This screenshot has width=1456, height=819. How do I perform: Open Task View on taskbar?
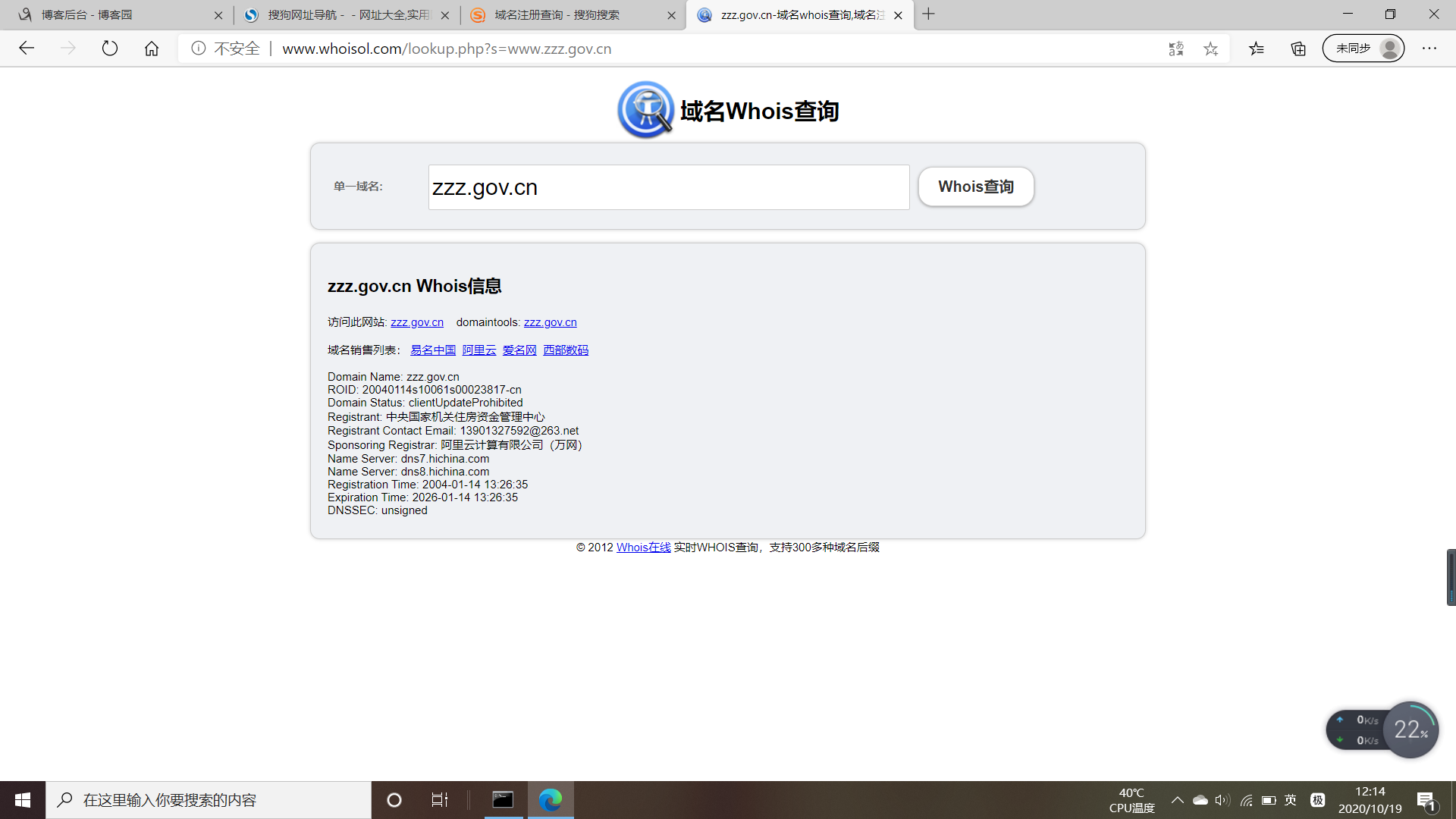(x=439, y=800)
